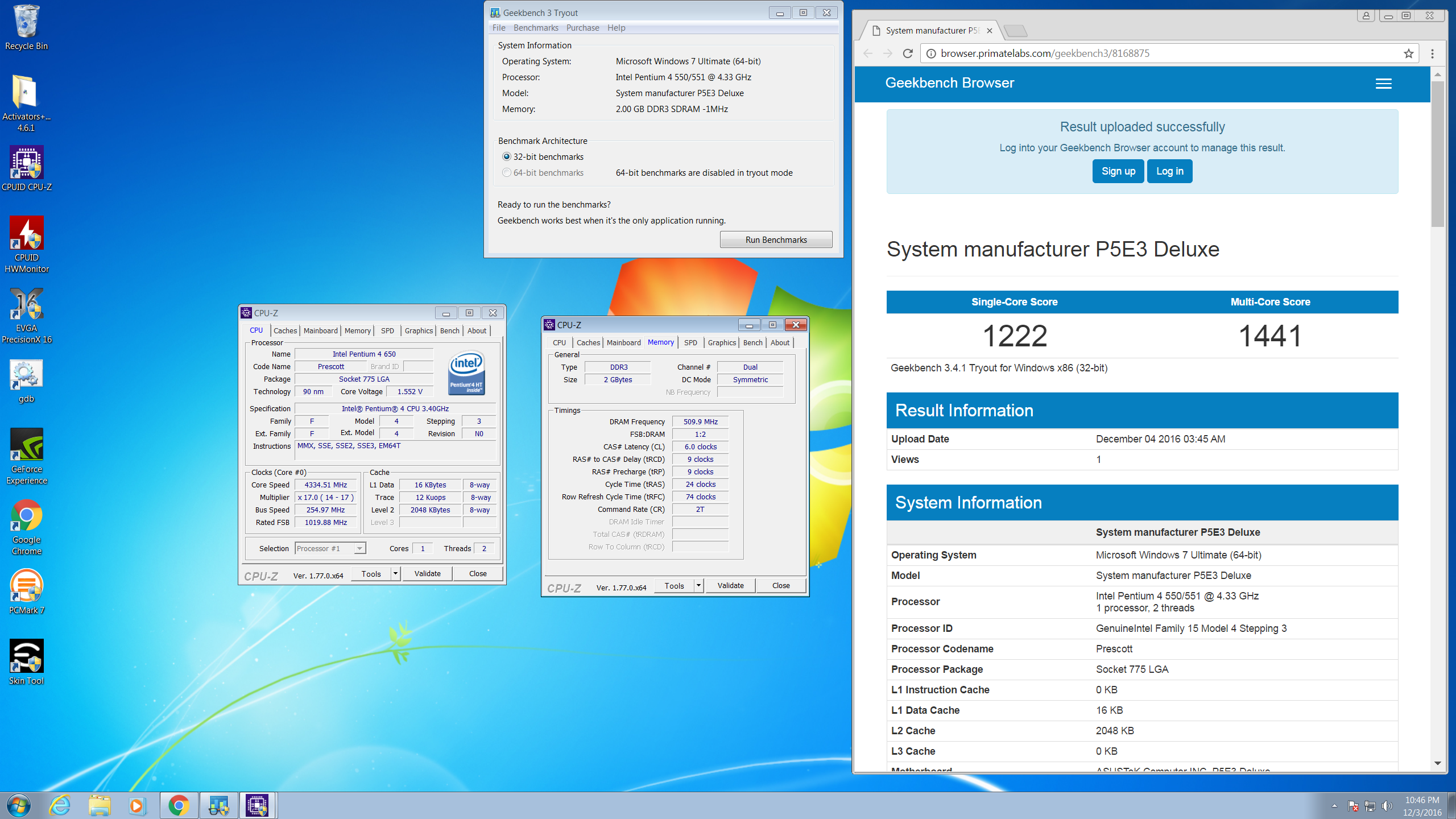This screenshot has width=1456, height=819.
Task: Switch to Caches tab in left CPU-Z
Action: coord(285,330)
